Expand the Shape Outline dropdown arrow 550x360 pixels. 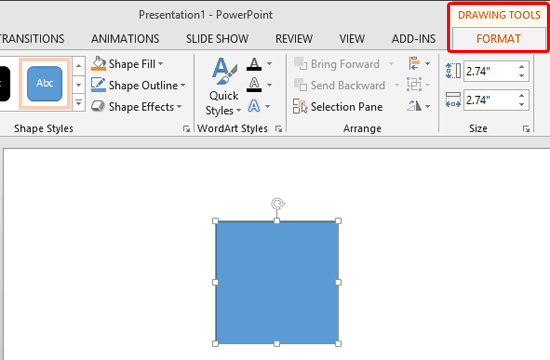coord(183,85)
